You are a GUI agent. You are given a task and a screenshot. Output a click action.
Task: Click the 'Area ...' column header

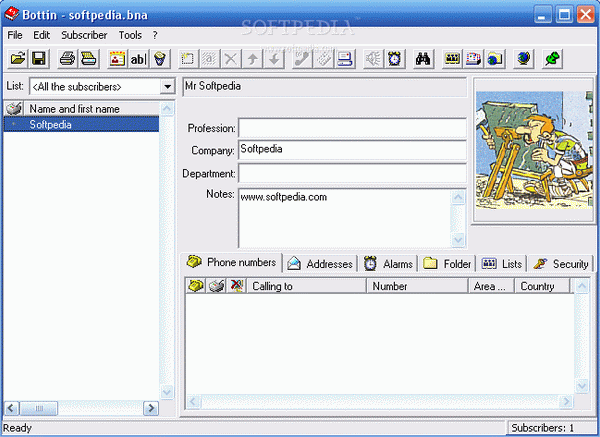click(492, 286)
